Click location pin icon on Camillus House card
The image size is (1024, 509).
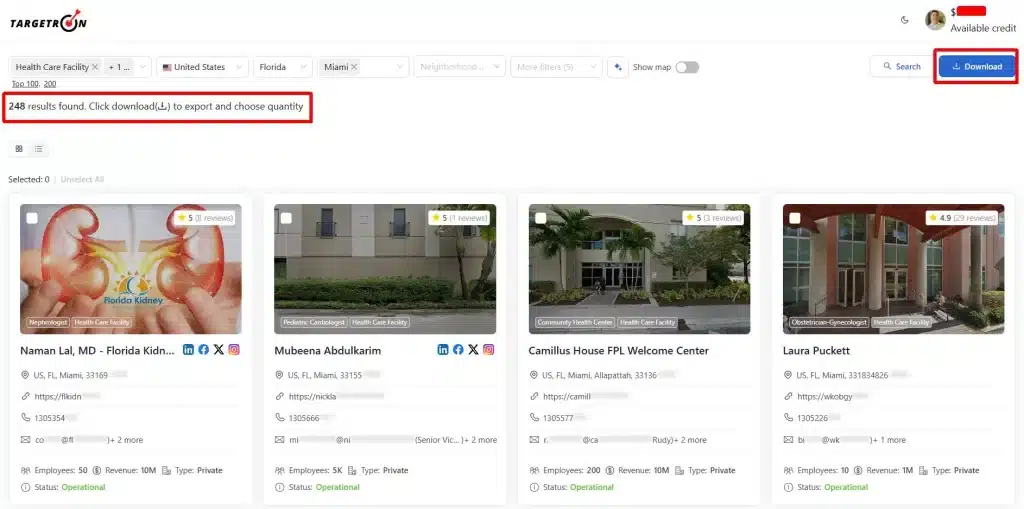(534, 375)
